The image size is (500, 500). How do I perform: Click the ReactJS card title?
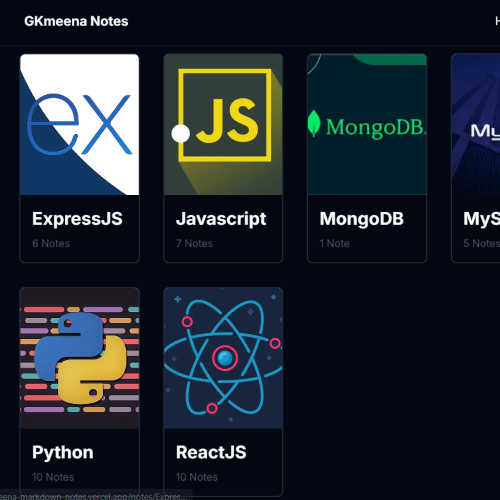211,453
